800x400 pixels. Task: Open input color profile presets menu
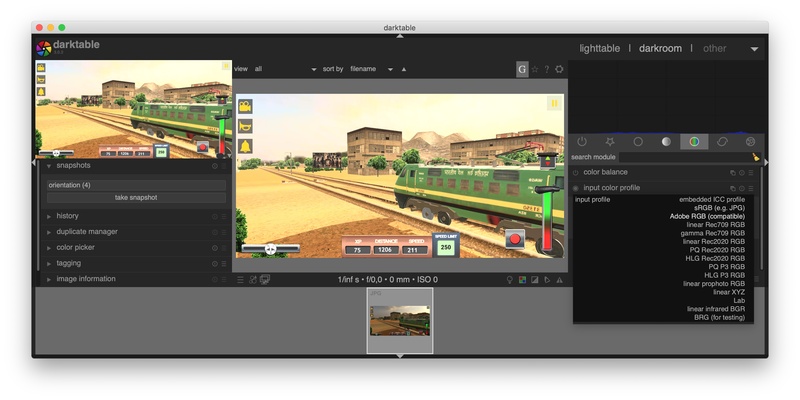click(x=751, y=188)
